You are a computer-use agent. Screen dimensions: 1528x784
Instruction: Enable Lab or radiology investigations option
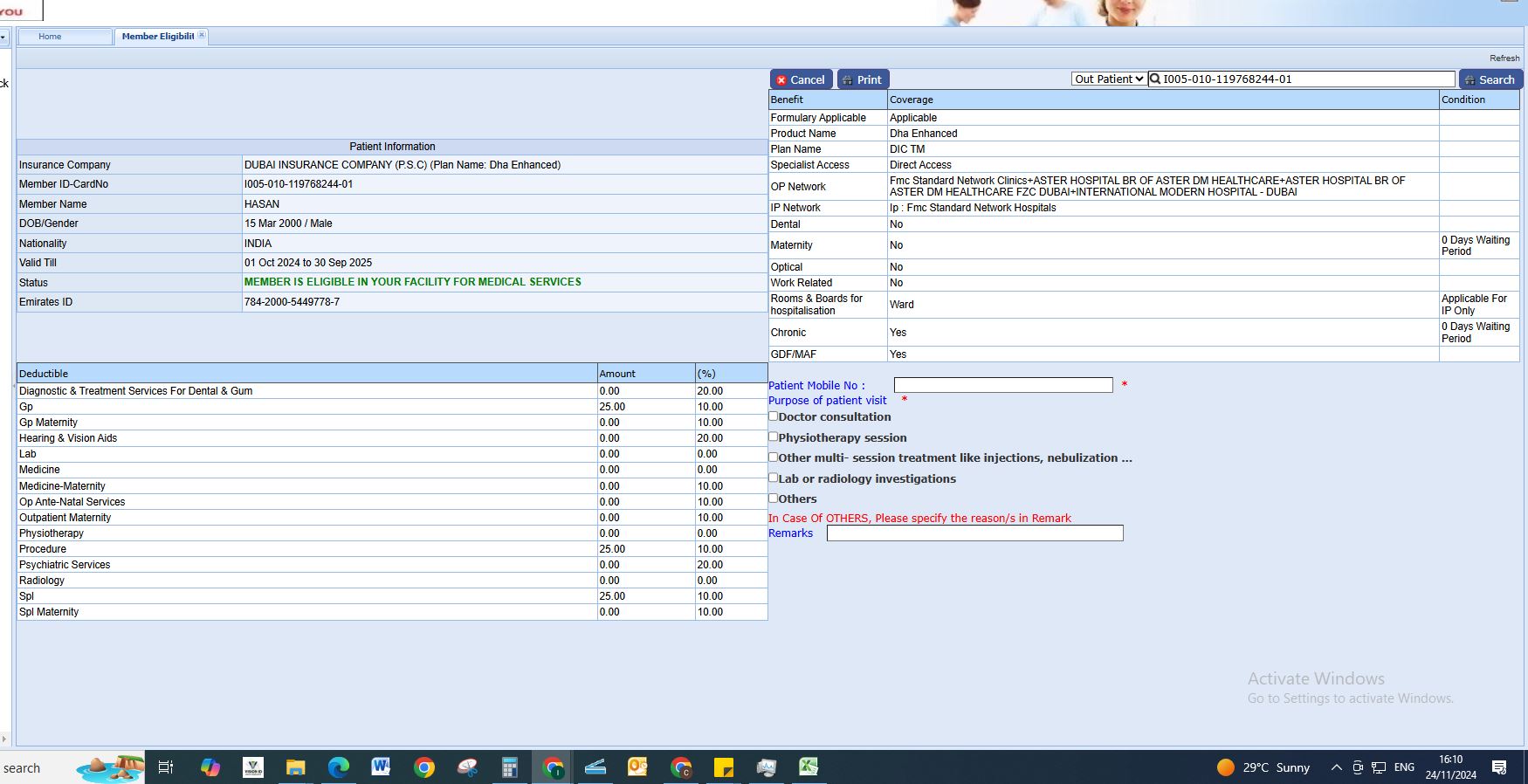[773, 478]
